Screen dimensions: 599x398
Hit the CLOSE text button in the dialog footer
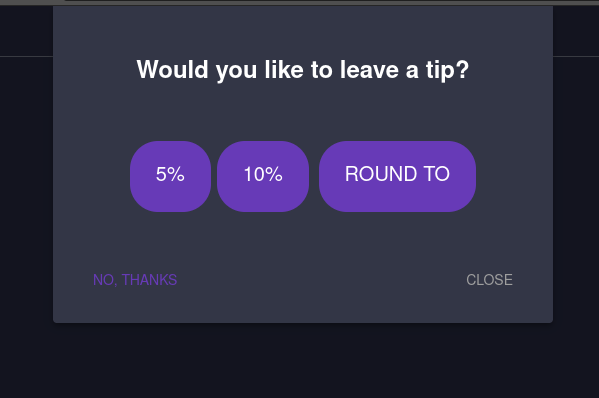[489, 280]
